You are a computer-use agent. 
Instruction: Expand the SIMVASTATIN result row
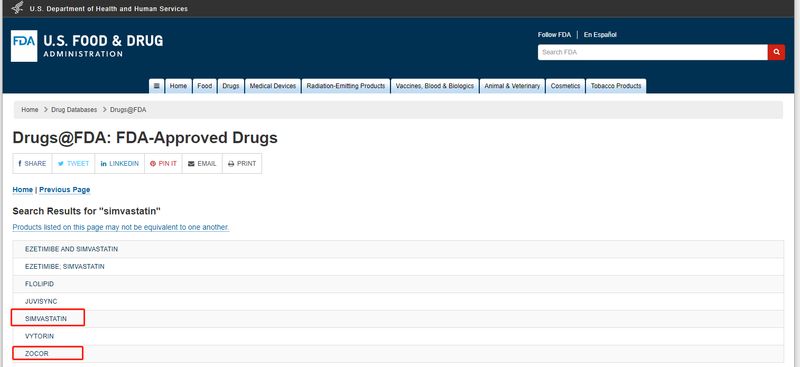point(398,319)
